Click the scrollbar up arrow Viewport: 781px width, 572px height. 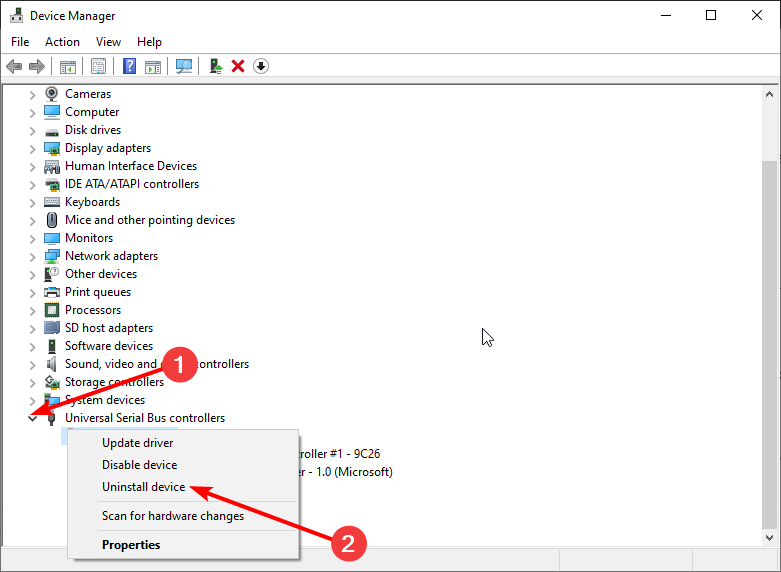click(770, 94)
